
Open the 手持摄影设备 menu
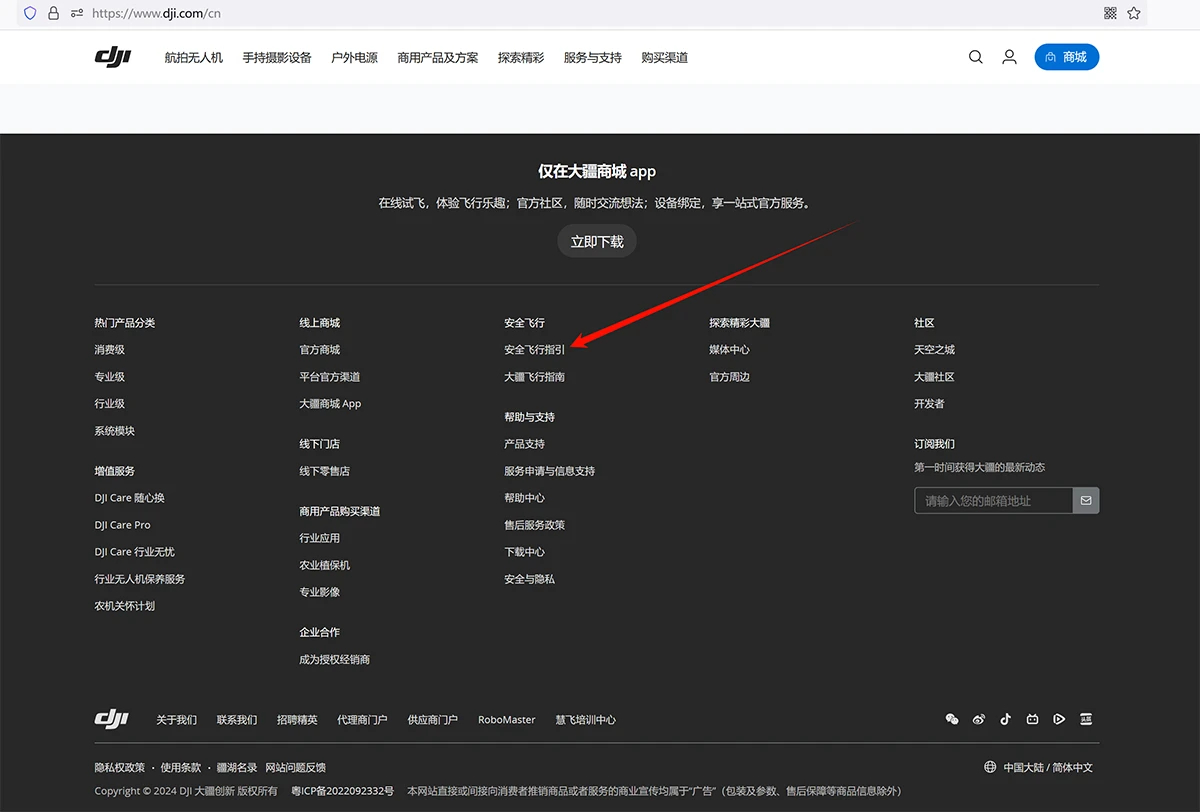(x=277, y=58)
